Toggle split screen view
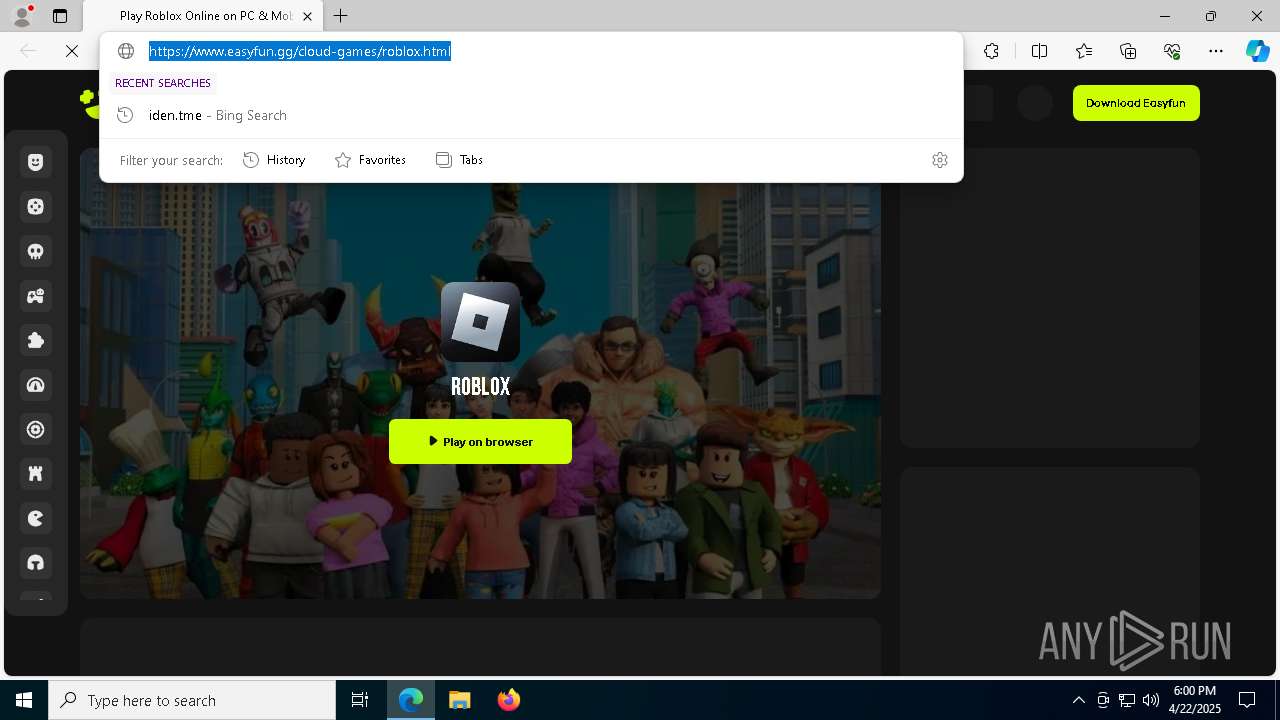 (1039, 51)
